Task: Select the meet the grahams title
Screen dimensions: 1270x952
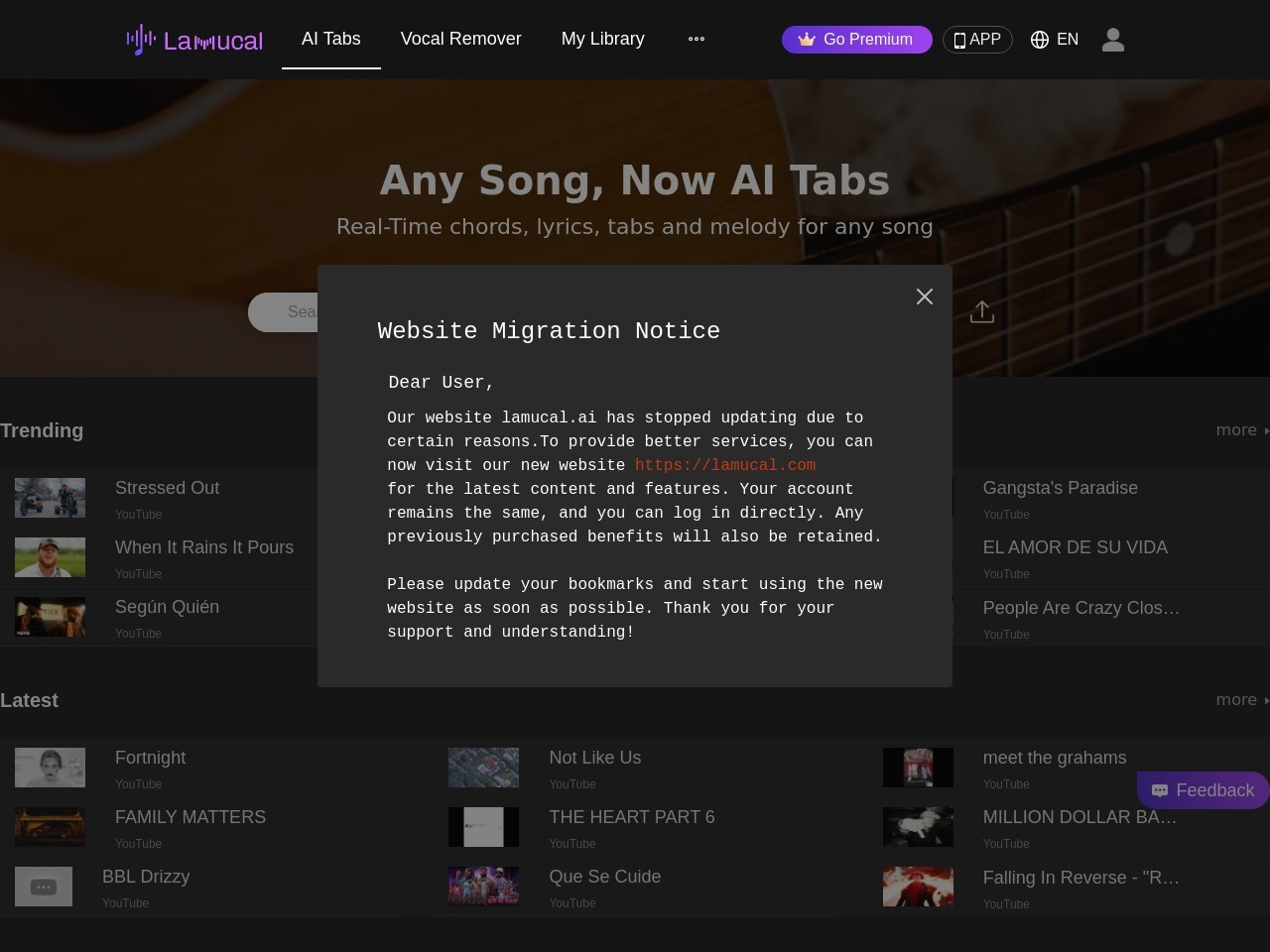Action: [x=1055, y=758]
